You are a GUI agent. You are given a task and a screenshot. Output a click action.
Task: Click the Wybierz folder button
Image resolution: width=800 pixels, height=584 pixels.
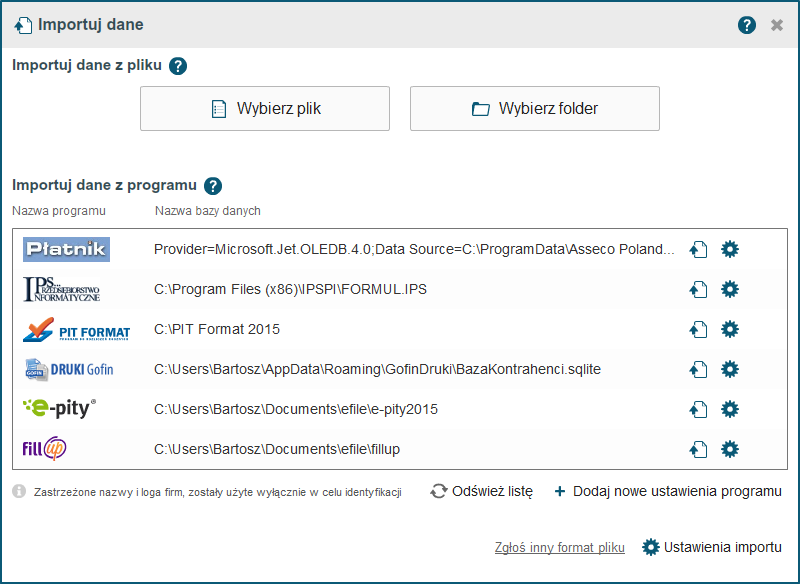point(535,109)
